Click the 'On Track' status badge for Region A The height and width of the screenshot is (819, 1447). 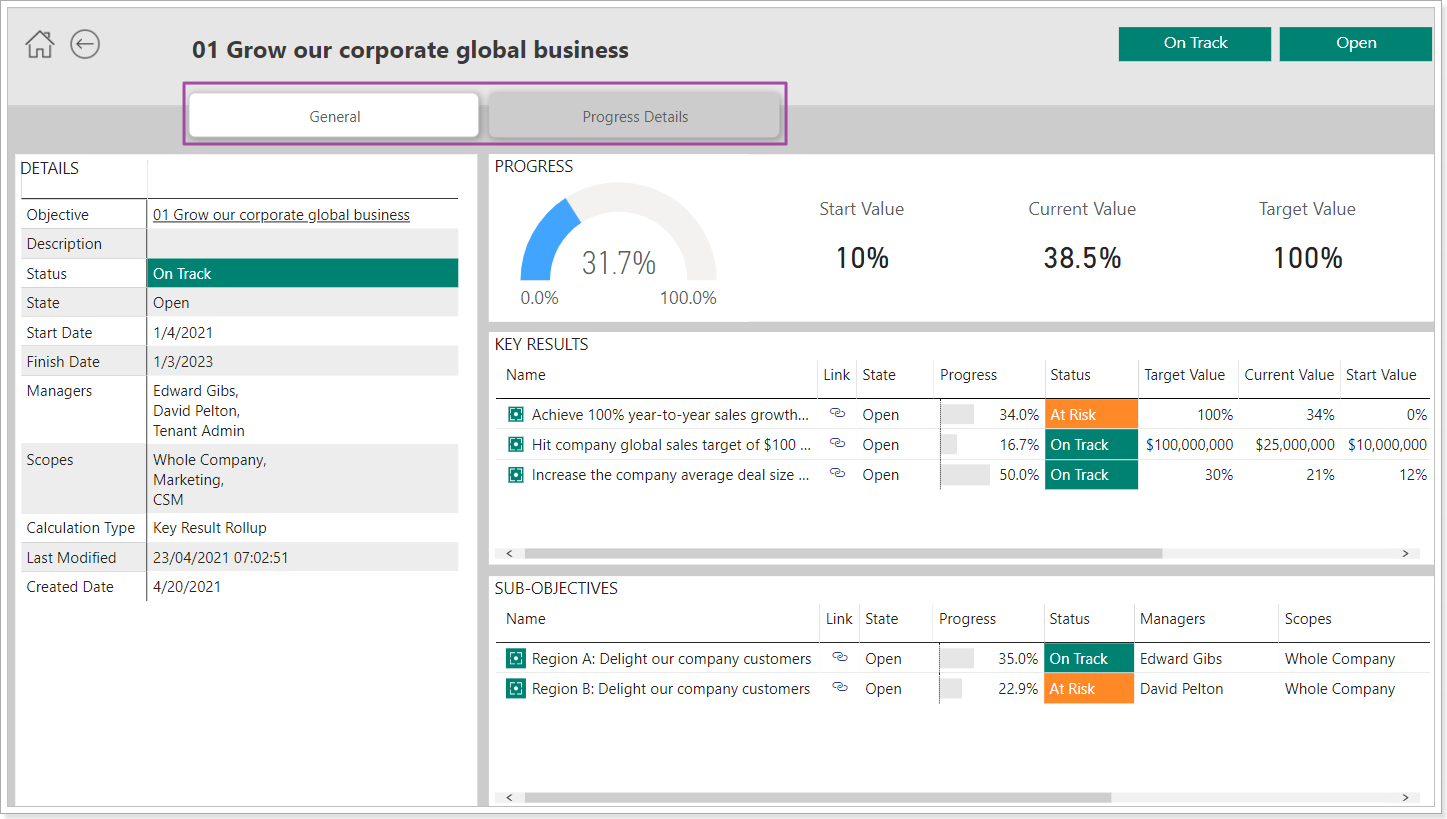(1088, 658)
